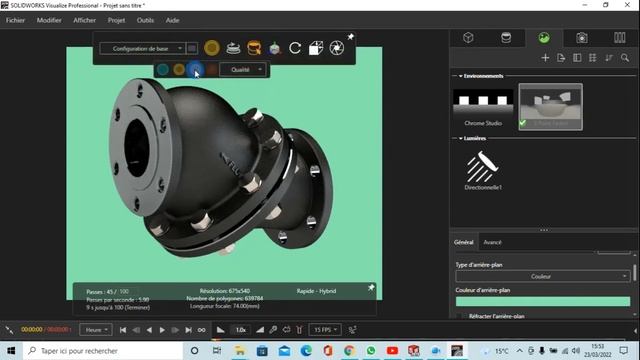This screenshot has width=640, height=360.
Task: Click the yellow render mode circle icon
Action: click(212, 48)
